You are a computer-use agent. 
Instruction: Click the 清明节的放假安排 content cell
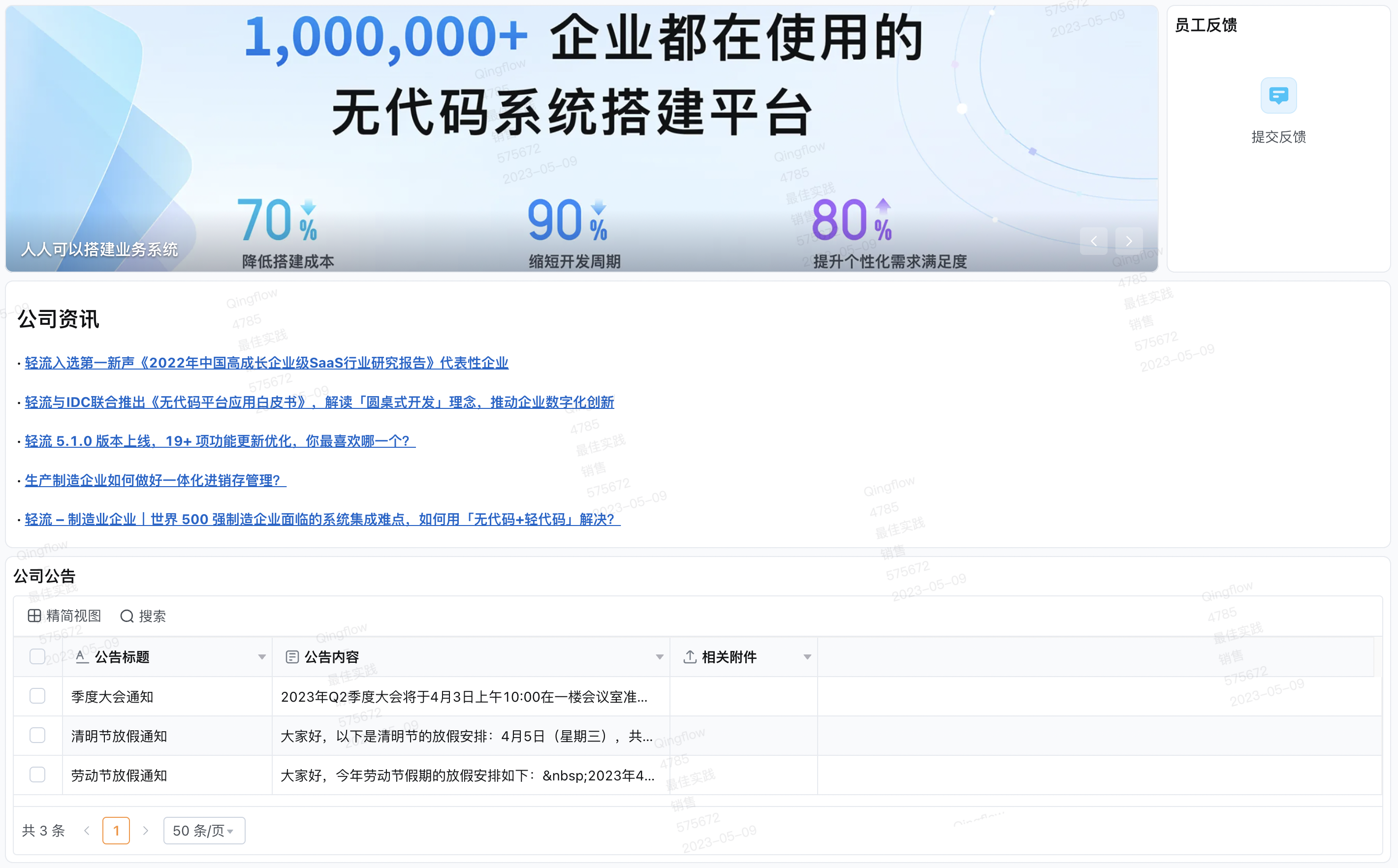pyautogui.click(x=471, y=736)
